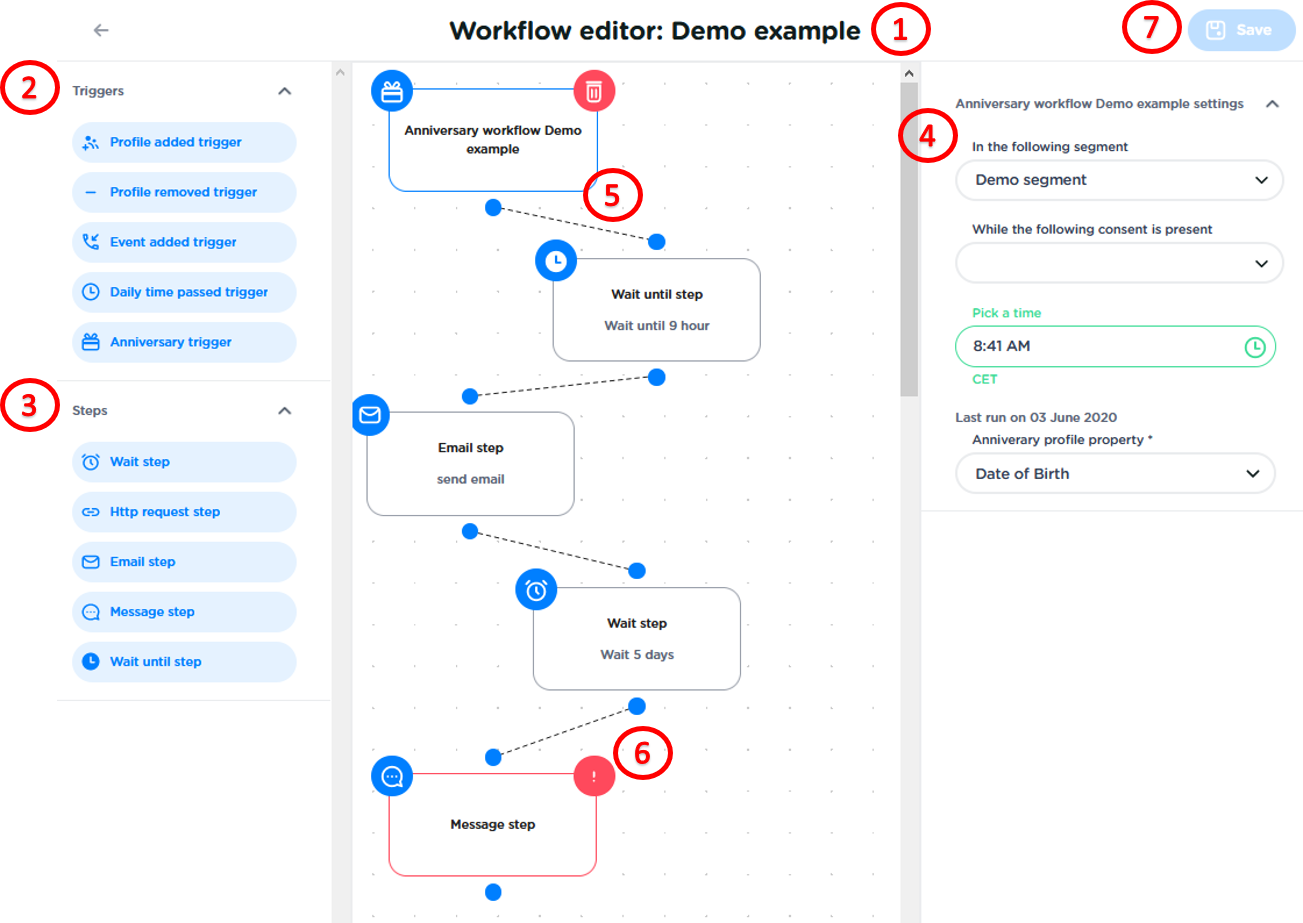Click the chat bubble icon on Message step node
Screen dimensions: 1303x923
tap(392, 776)
